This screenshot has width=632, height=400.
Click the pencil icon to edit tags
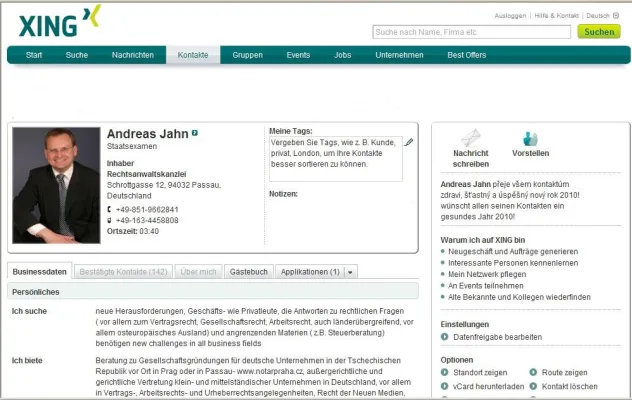(409, 142)
